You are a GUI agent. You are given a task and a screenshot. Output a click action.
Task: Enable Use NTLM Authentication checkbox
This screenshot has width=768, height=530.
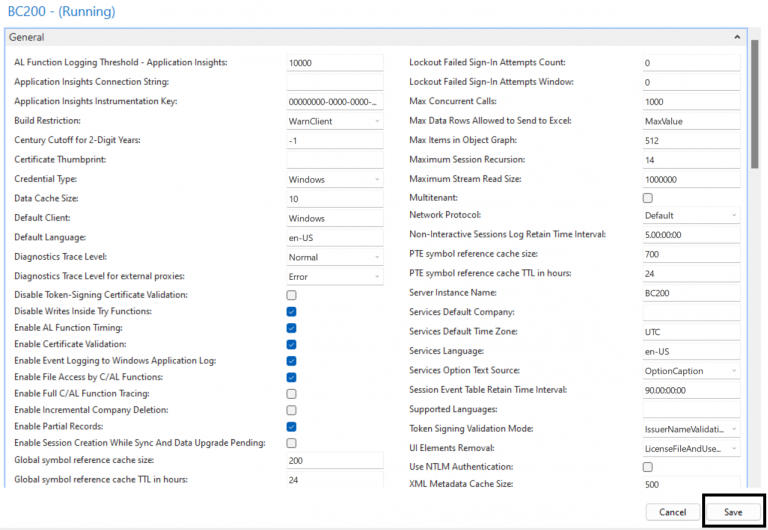coord(647,467)
